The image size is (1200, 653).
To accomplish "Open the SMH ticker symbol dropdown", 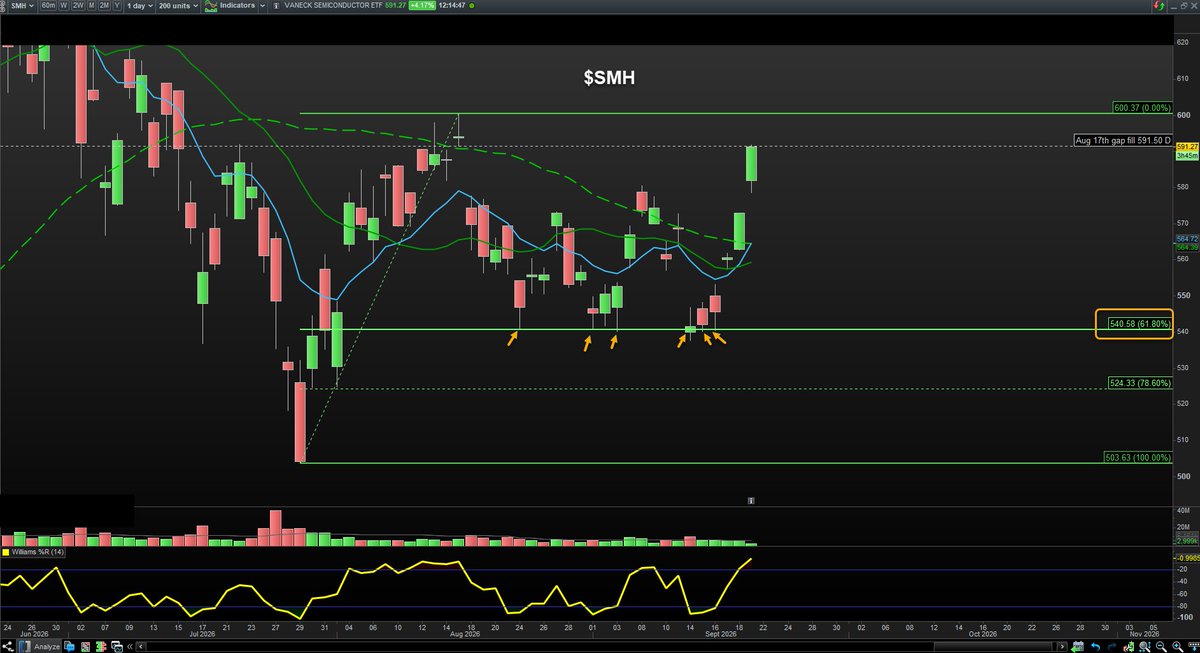I will [x=22, y=6].
